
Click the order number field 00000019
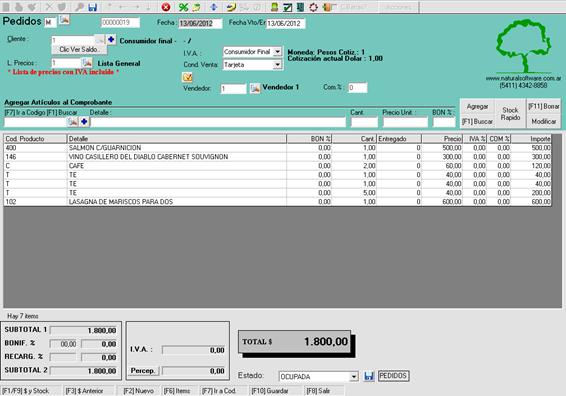120,23
